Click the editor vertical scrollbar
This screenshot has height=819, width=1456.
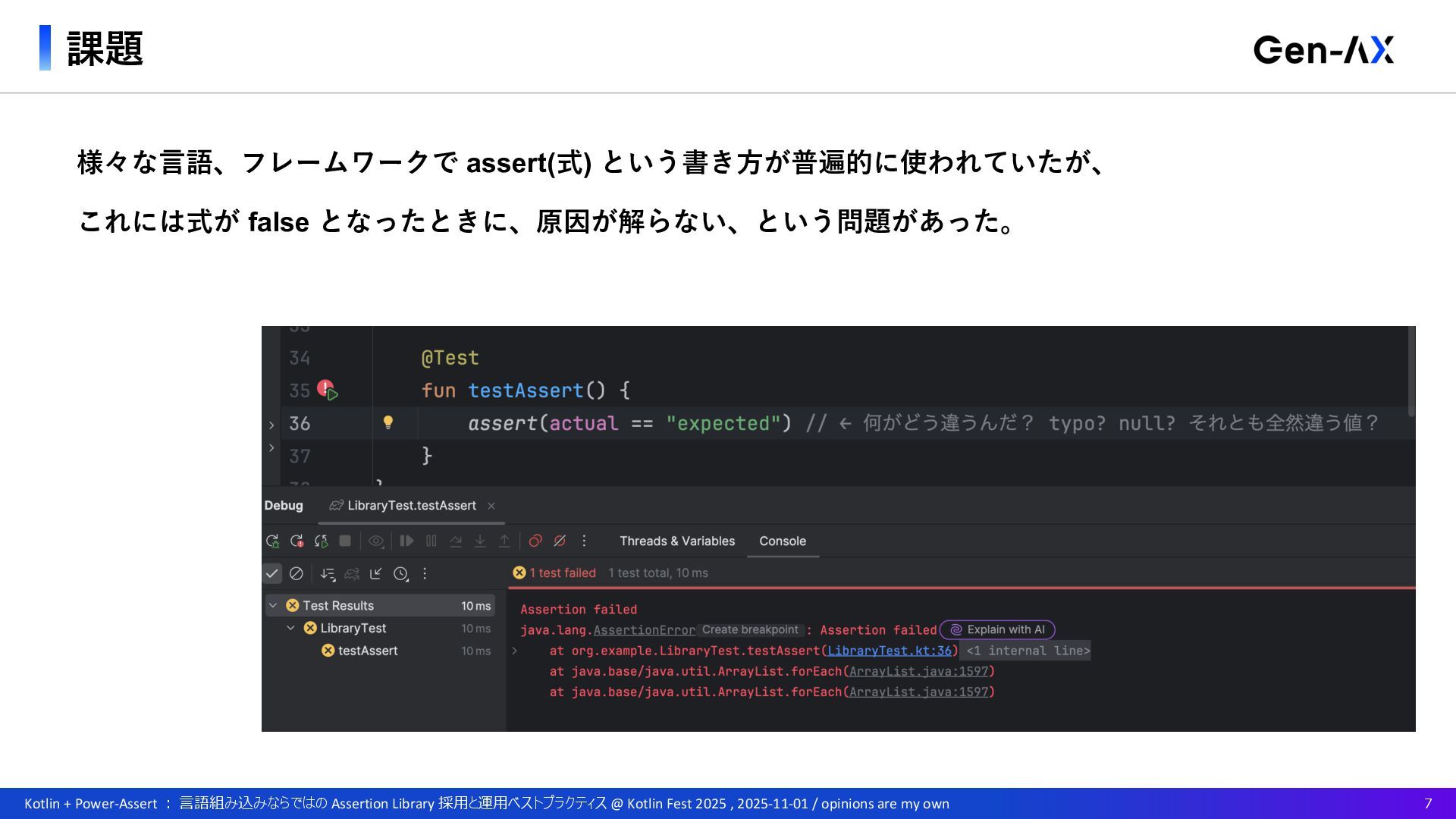(x=1410, y=372)
